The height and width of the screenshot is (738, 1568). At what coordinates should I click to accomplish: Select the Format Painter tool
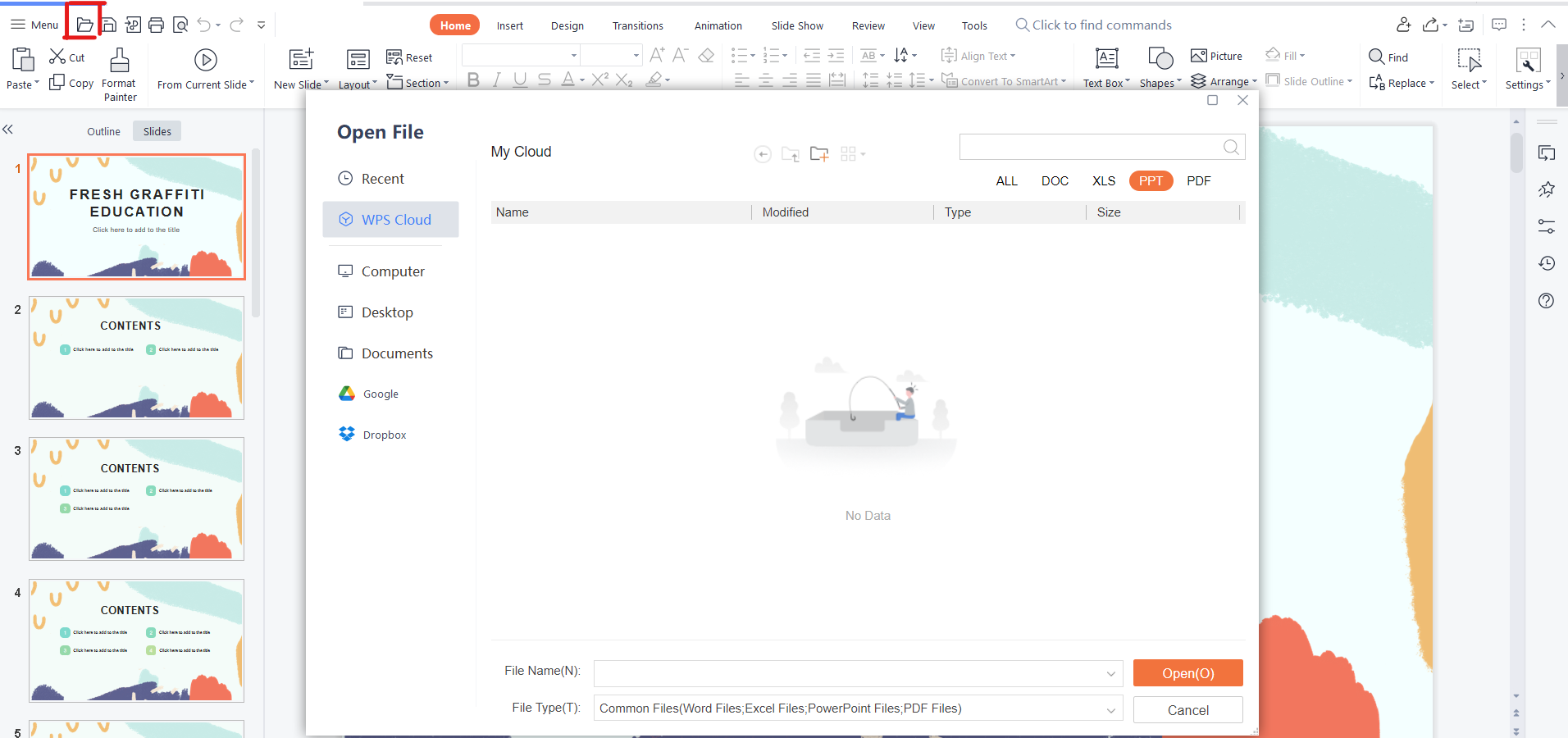[x=119, y=72]
